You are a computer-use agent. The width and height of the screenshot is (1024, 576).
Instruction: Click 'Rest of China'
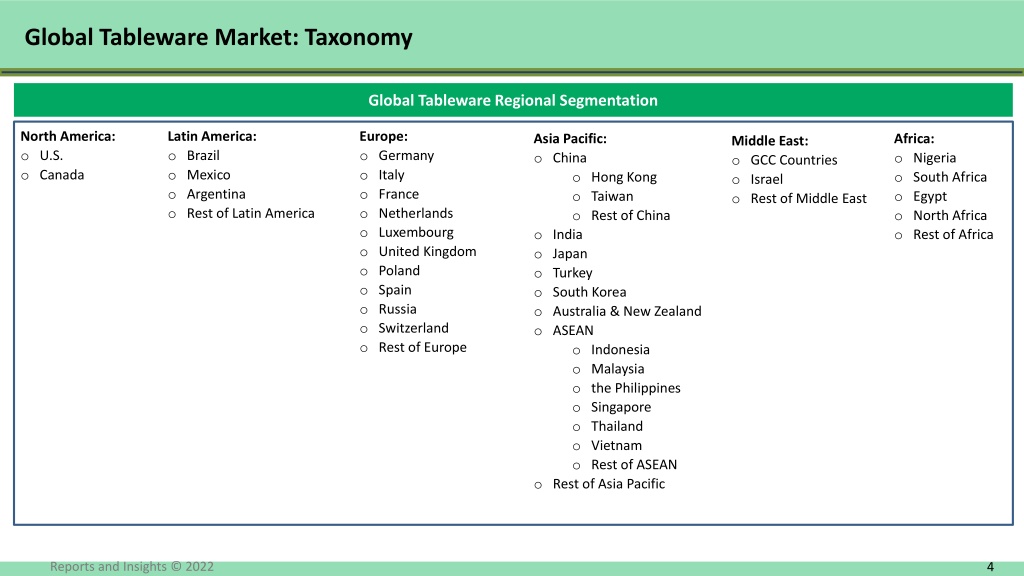tap(630, 216)
